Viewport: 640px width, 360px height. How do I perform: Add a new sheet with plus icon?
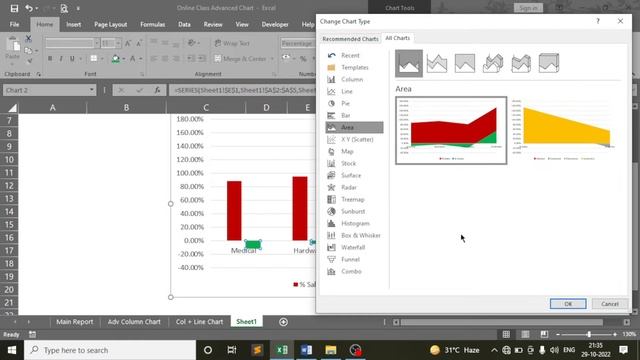tap(283, 322)
